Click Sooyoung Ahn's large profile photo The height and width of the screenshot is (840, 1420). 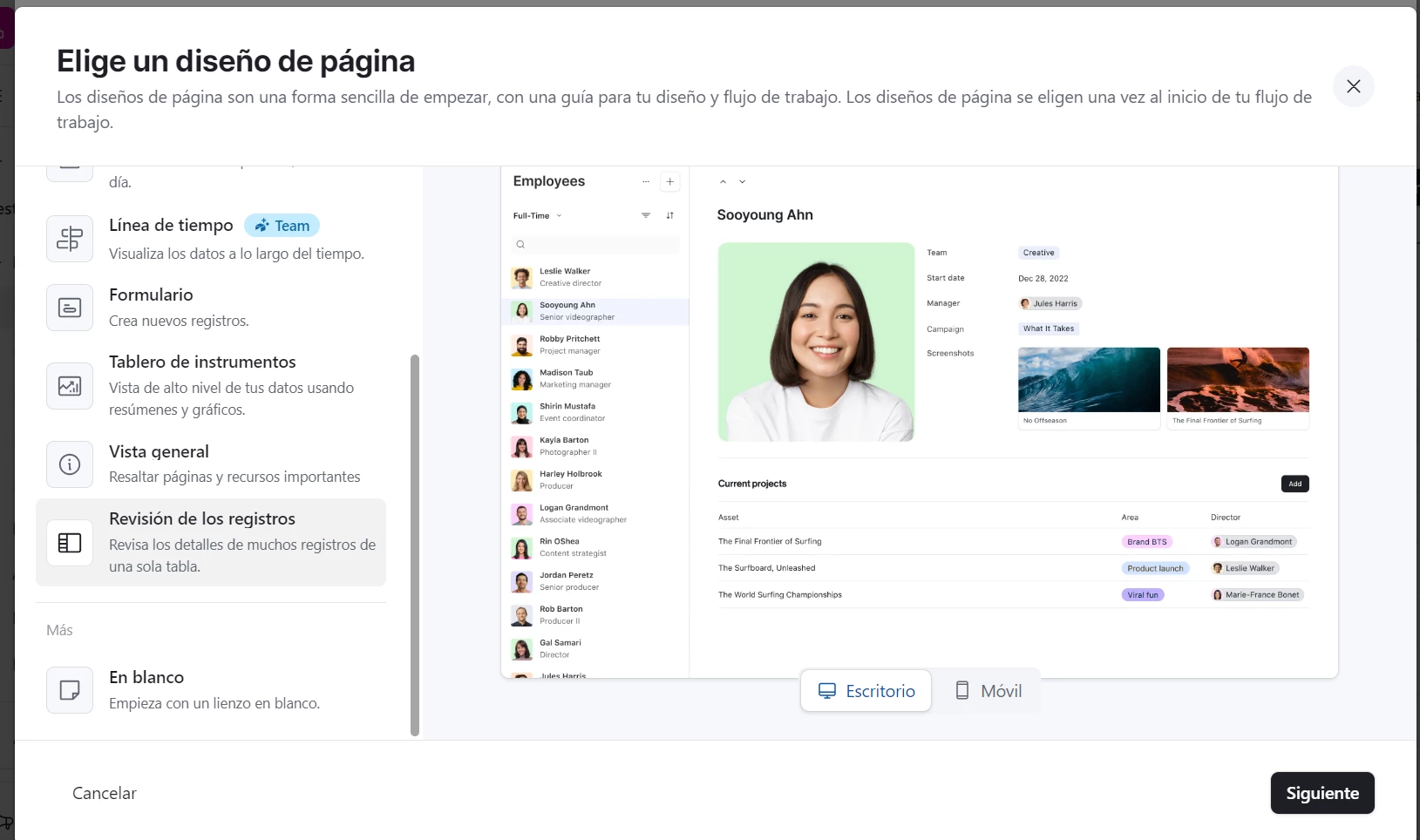816,342
